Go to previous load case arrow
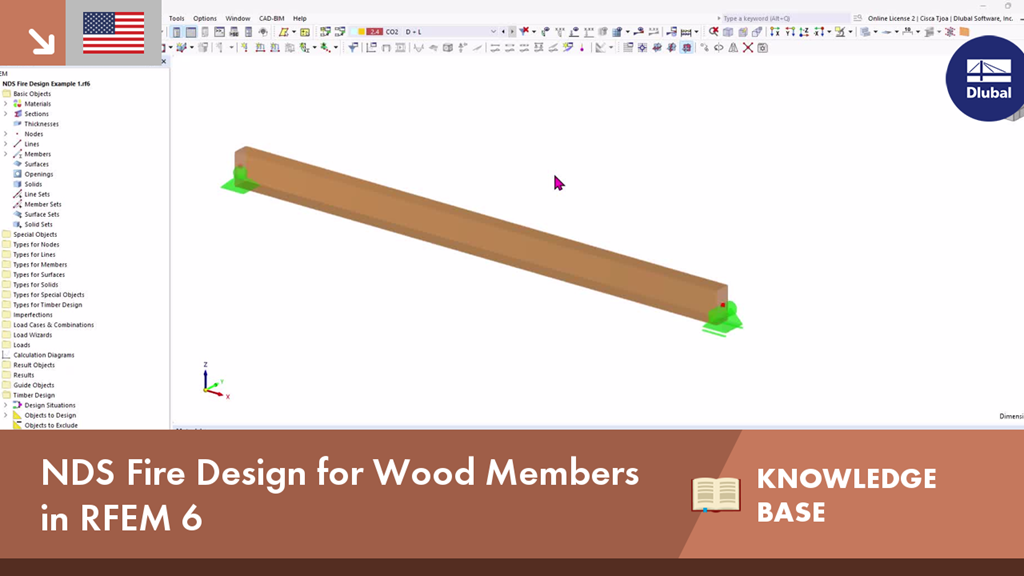The width and height of the screenshot is (1024, 576). [503, 31]
